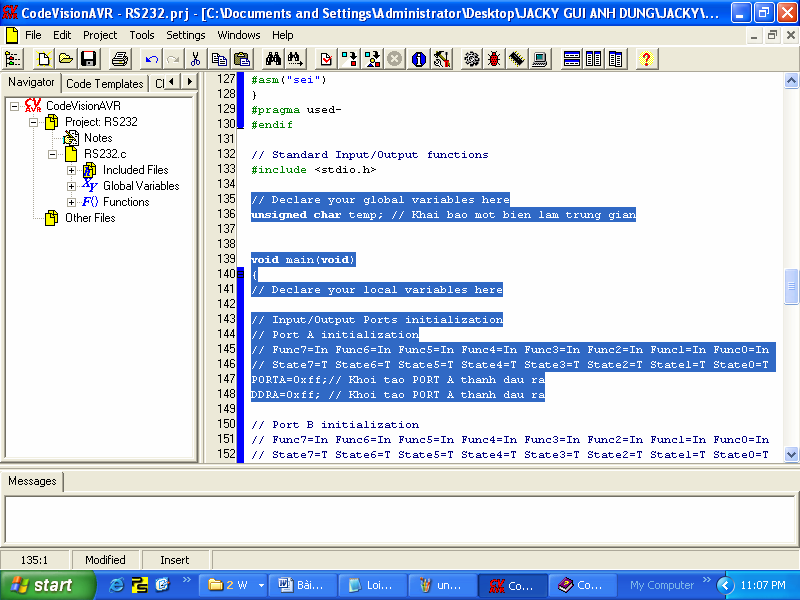Launch the debugger red bug icon

point(494,59)
